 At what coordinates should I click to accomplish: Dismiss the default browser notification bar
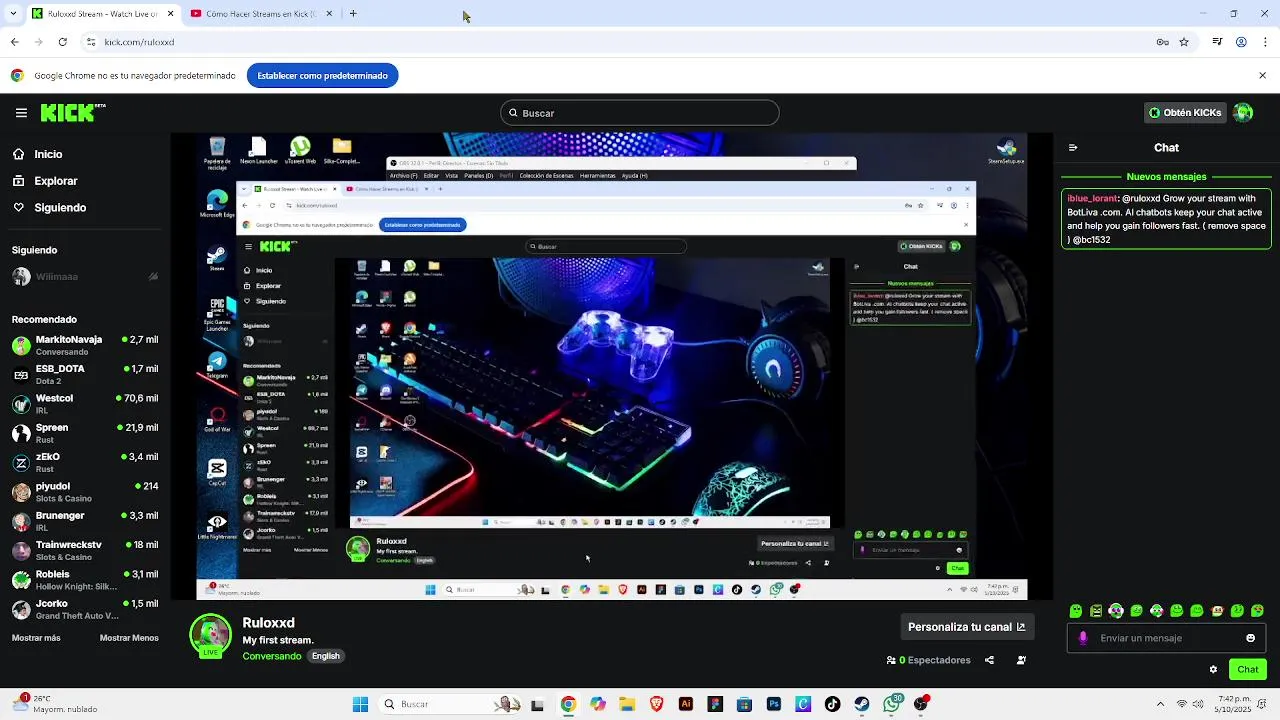click(1262, 76)
